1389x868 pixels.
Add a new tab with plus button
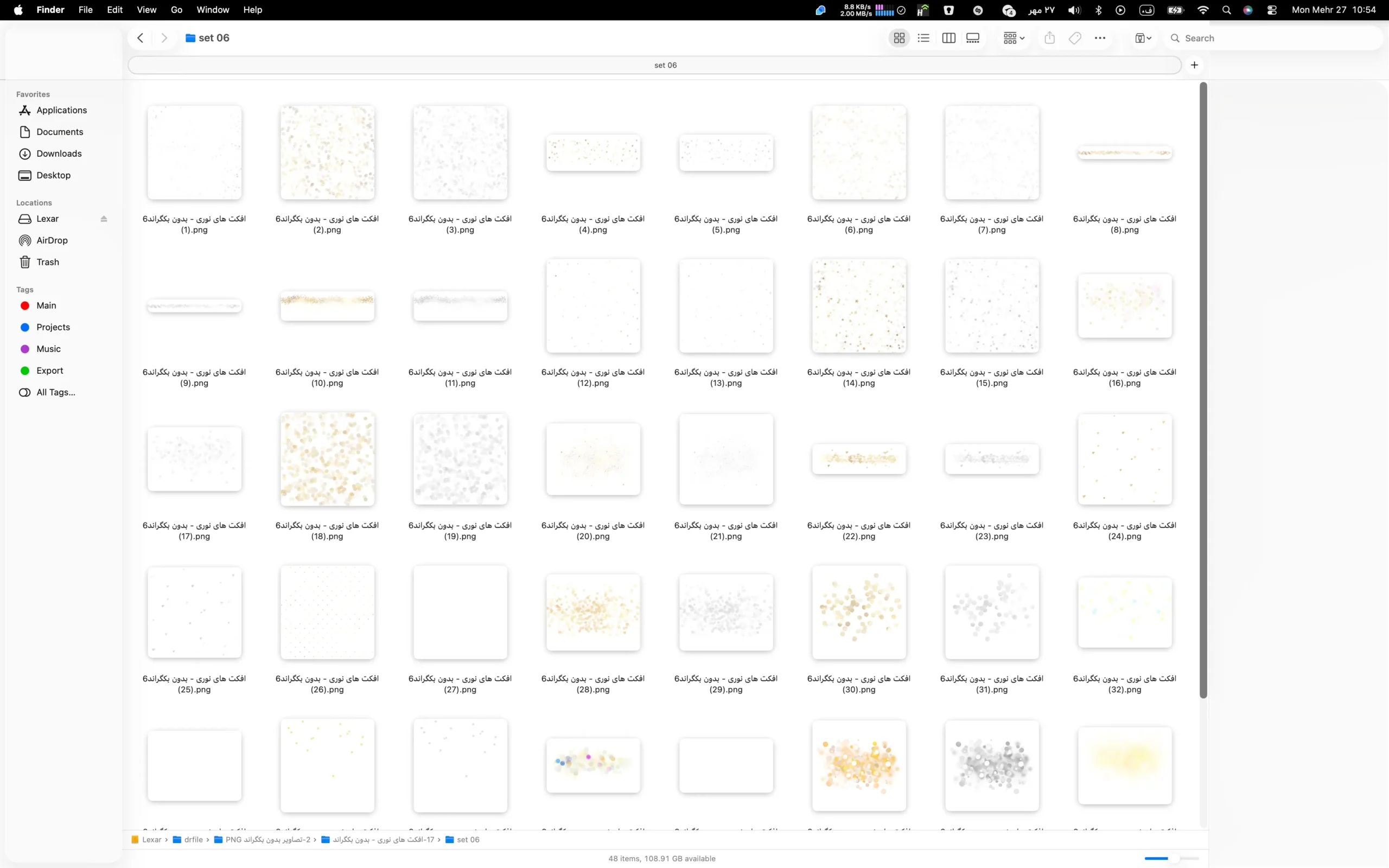point(1194,65)
